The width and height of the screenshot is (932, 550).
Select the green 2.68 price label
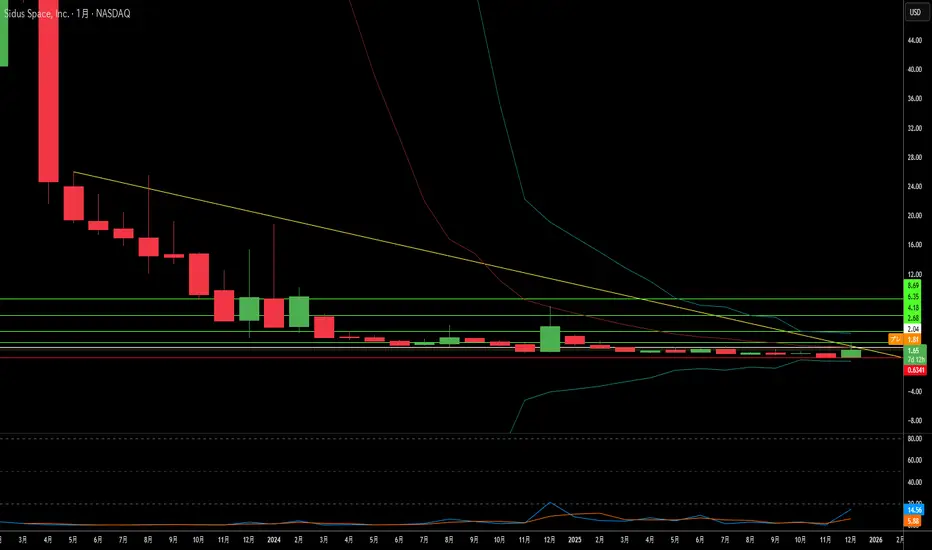914,318
